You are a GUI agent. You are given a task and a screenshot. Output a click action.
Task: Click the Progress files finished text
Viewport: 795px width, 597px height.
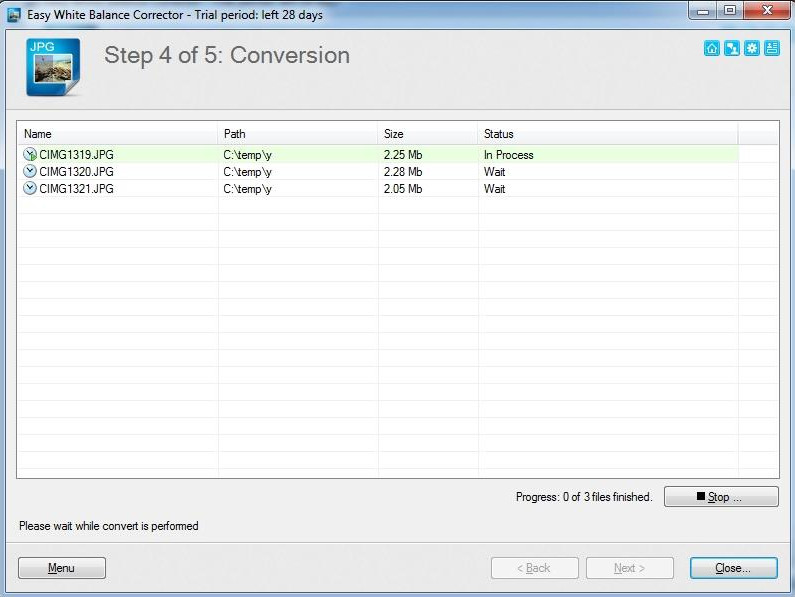584,497
